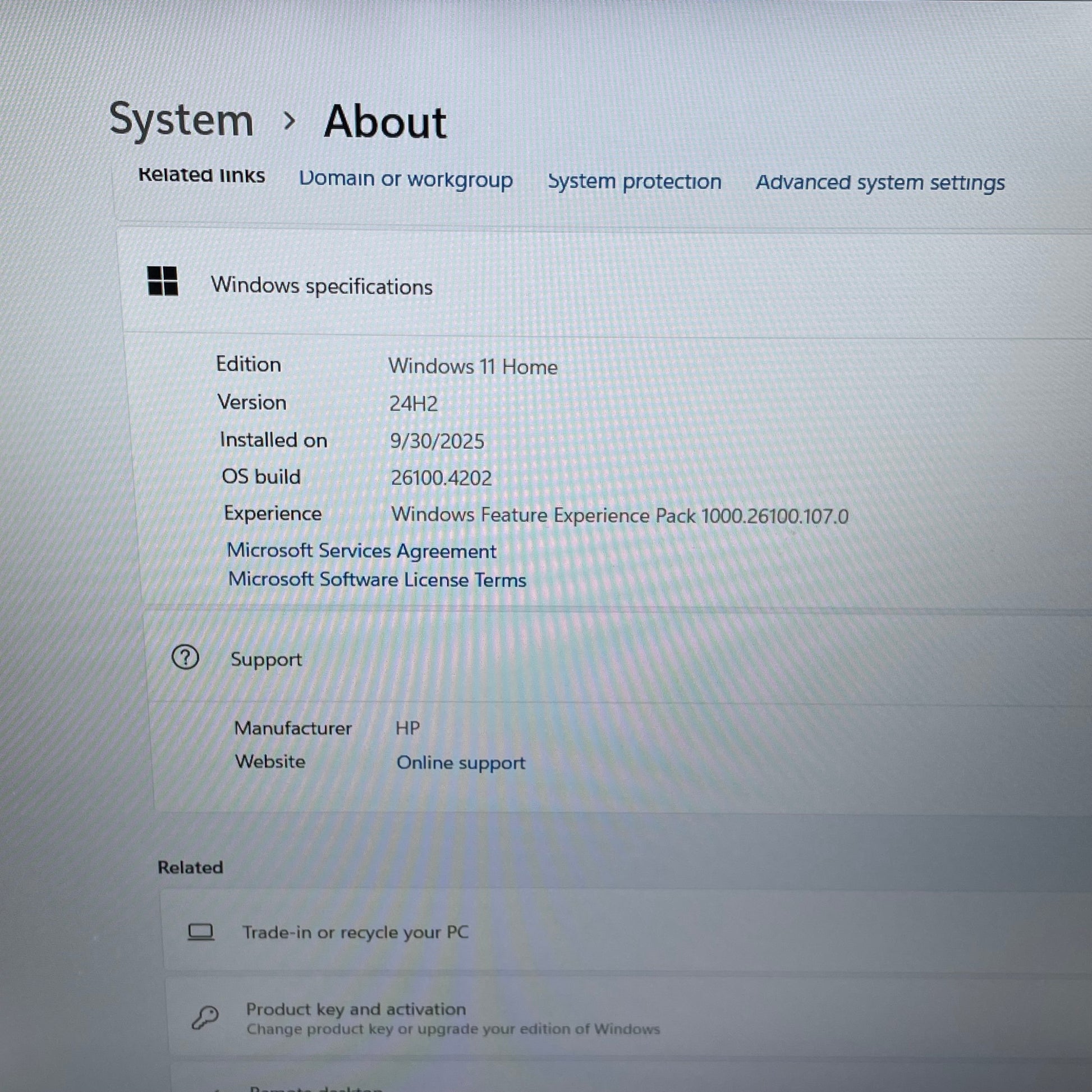Collapse the Windows specifications section
The image size is (1092, 1092).
(322, 286)
